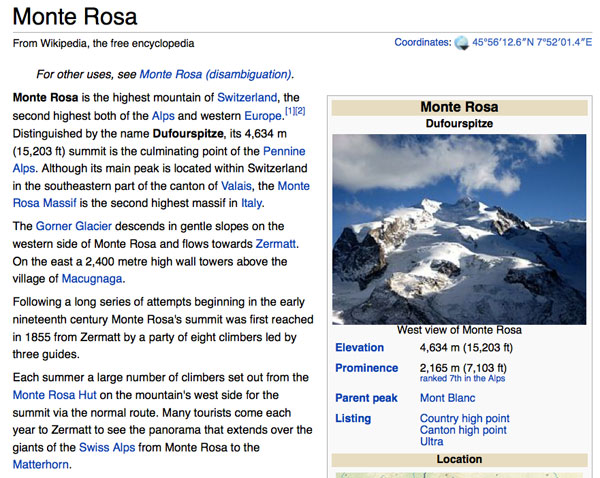Open the Monte Rosa Hut link
This screenshot has width=600, height=478.
54,395
